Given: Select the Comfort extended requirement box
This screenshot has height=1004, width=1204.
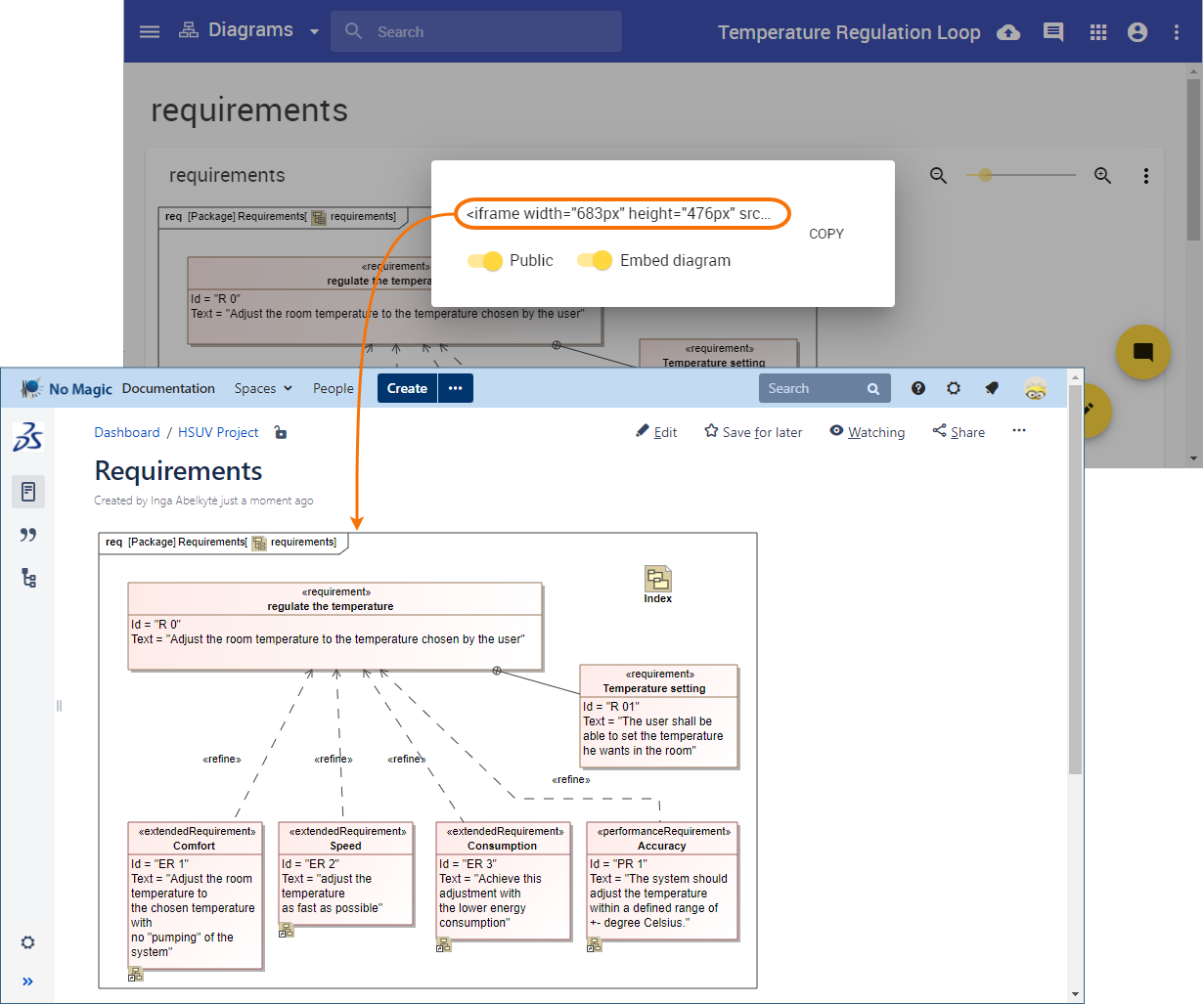Looking at the screenshot, I should coord(195,895).
